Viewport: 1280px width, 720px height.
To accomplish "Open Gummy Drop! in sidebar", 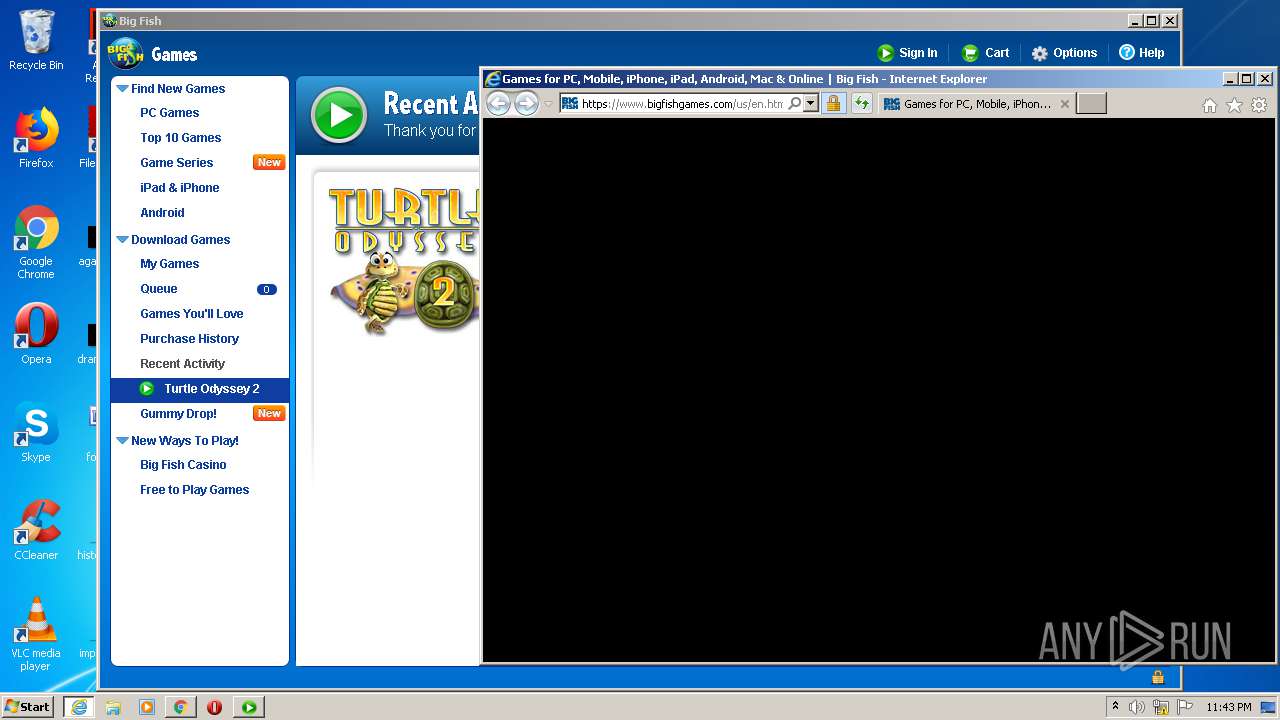I will pyautogui.click(x=178, y=414).
